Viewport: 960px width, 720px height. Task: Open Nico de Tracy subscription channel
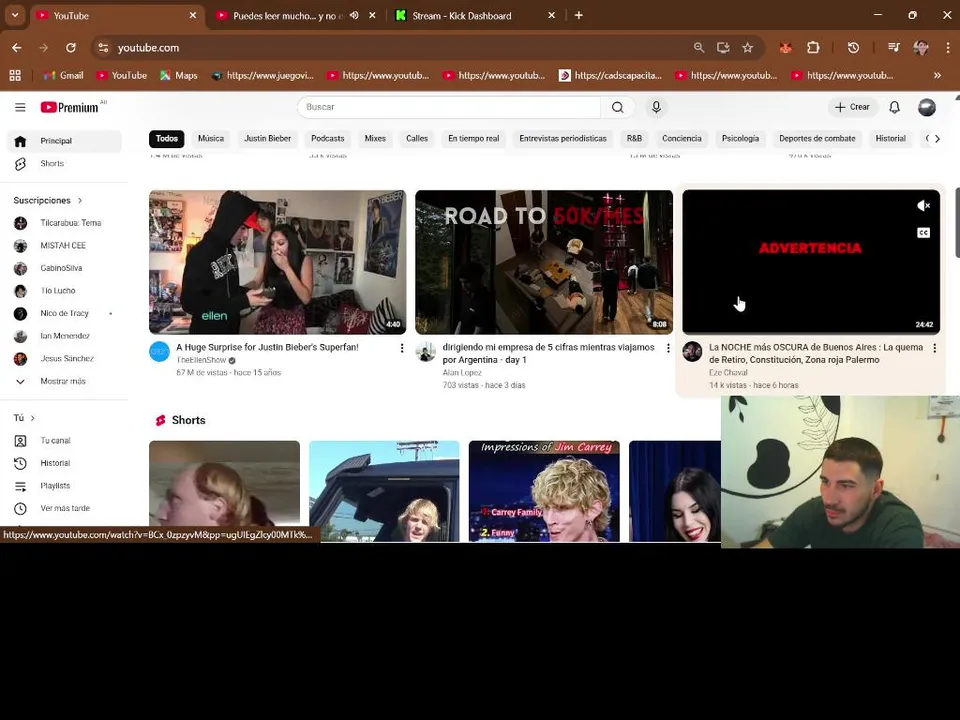pos(64,313)
